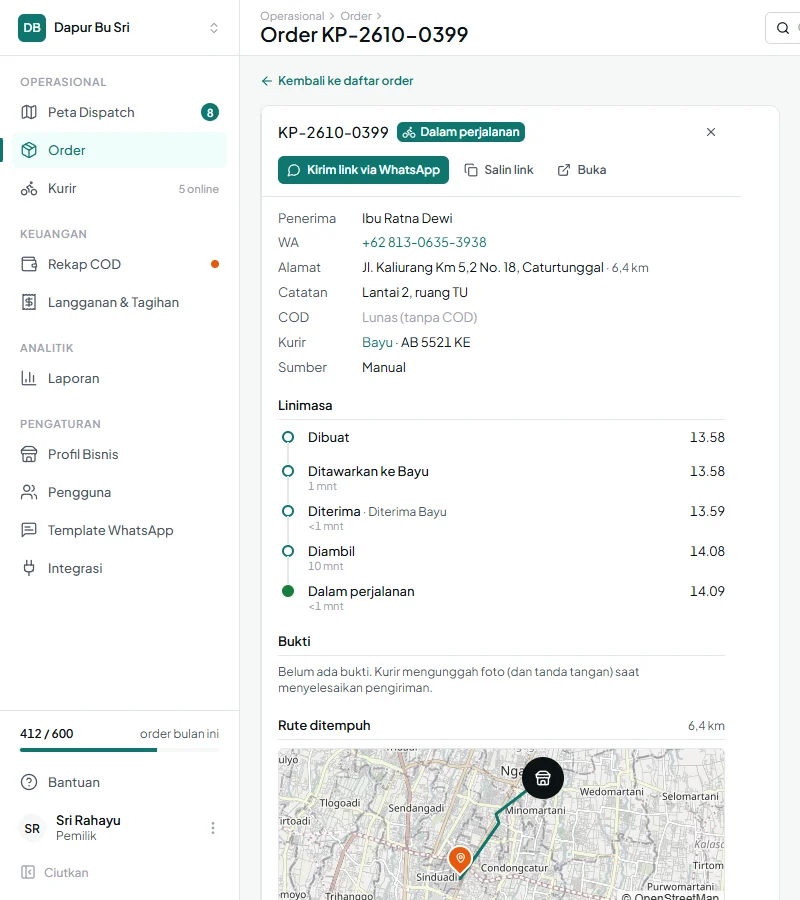Click Buka to open tracking page
This screenshot has width=800, height=900.
(x=582, y=170)
